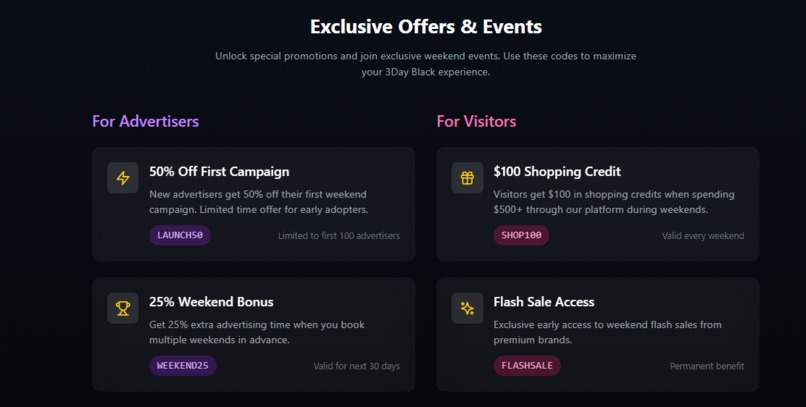The width and height of the screenshot is (806, 407).
Task: Select the For Advertisers heading
Action: 145,121
